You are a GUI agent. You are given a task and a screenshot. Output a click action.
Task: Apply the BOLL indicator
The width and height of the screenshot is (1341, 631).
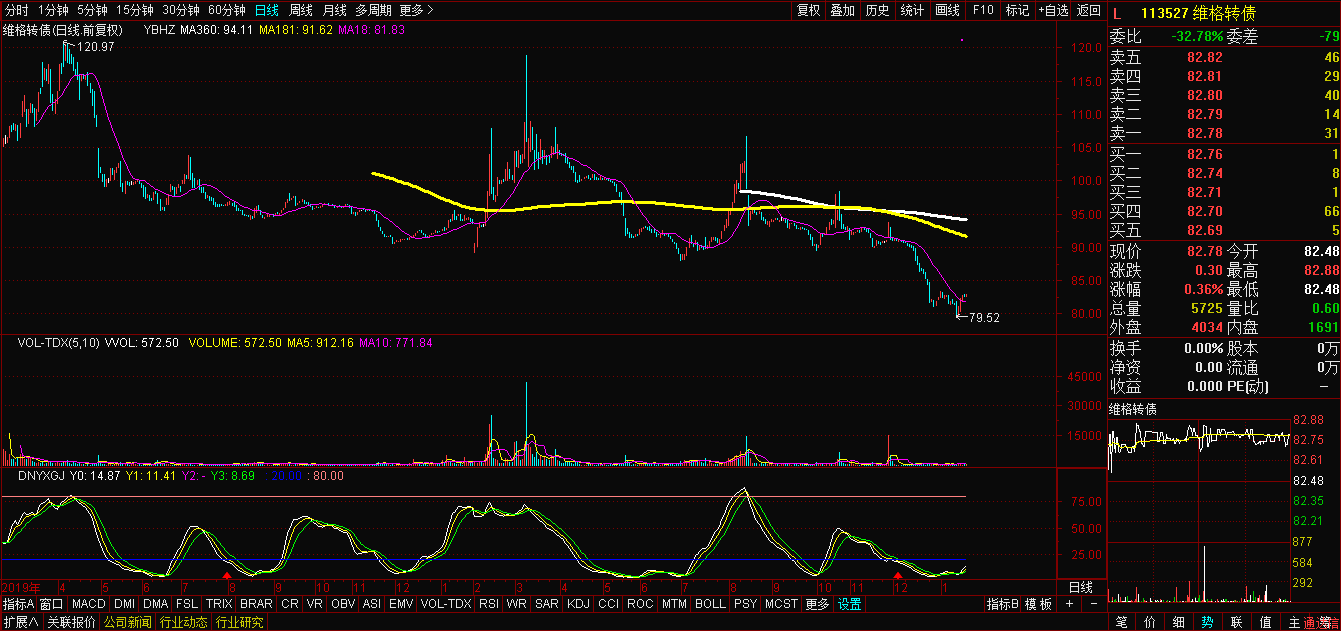(710, 604)
